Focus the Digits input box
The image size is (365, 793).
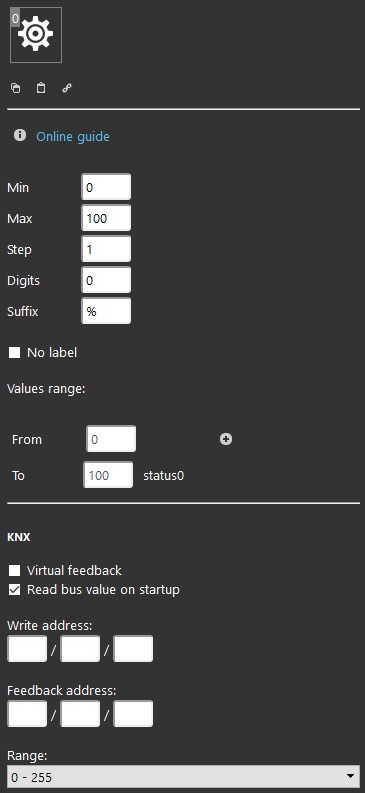pyautogui.click(x=106, y=280)
